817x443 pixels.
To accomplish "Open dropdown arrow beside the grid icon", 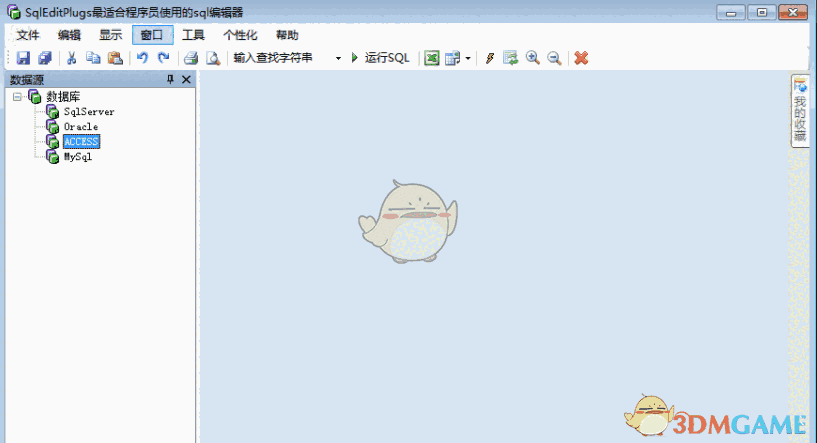I will (x=468, y=58).
